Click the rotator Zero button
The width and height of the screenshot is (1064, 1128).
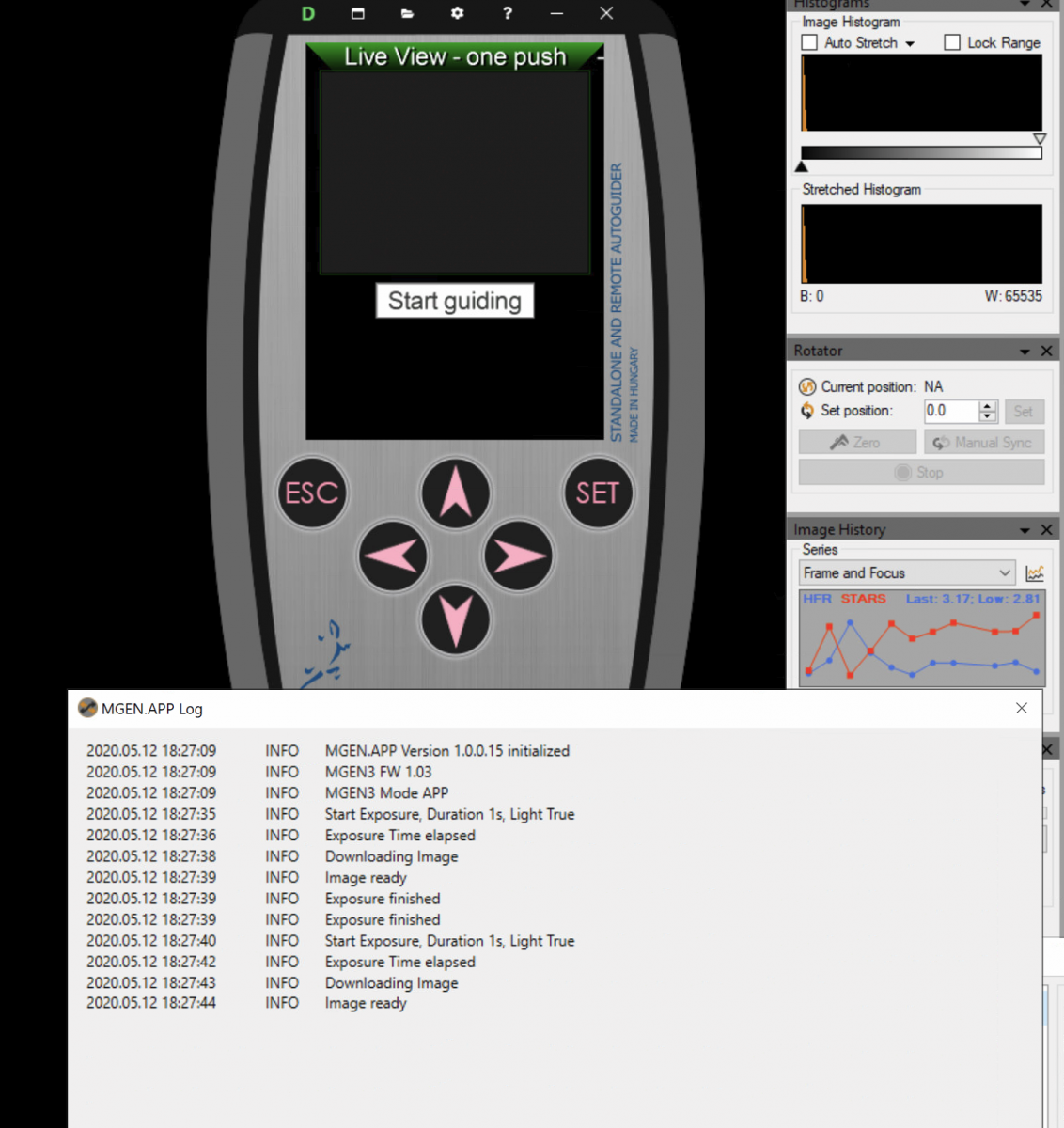(x=857, y=442)
